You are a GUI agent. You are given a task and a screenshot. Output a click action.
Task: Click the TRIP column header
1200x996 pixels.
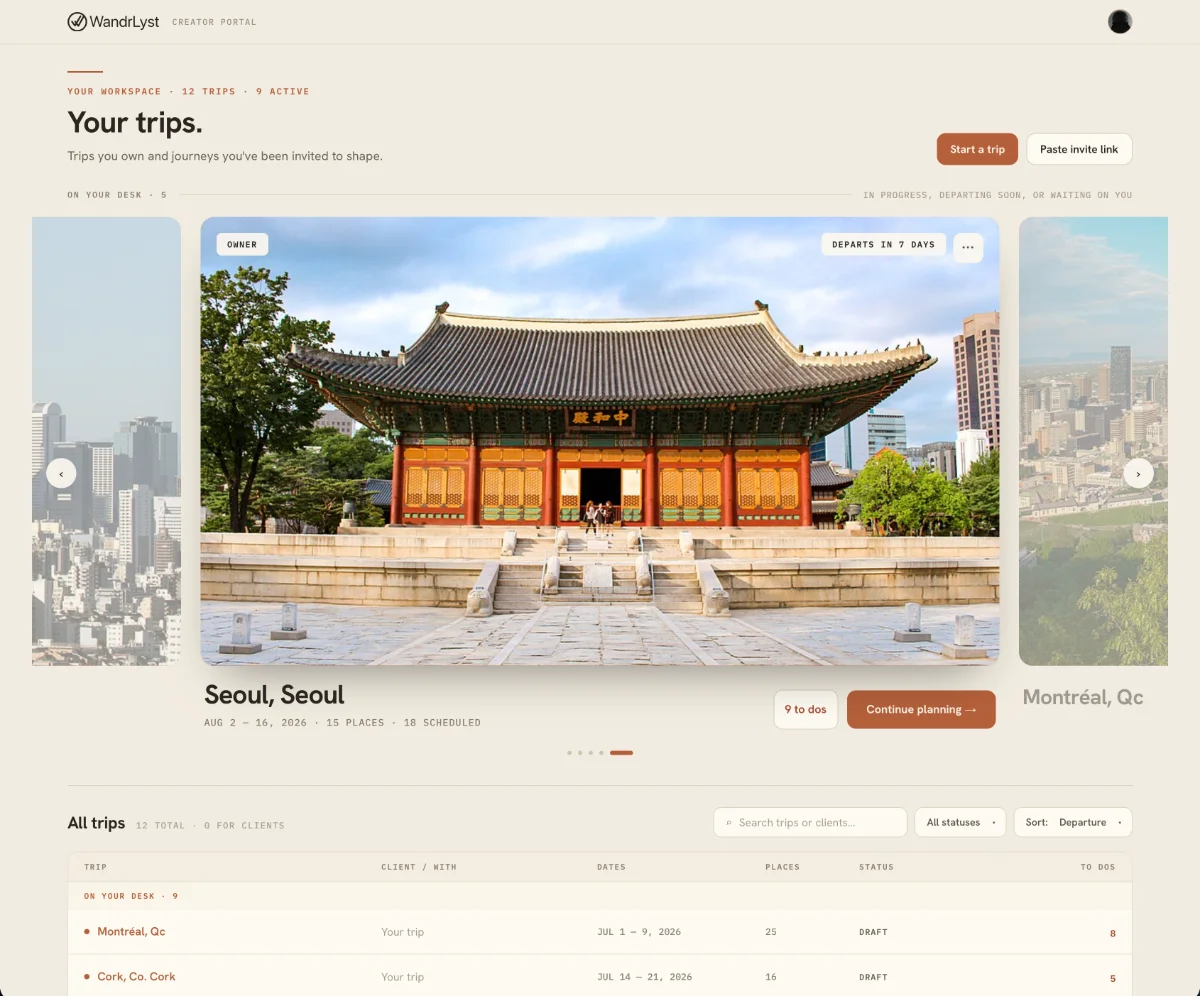[95, 867]
